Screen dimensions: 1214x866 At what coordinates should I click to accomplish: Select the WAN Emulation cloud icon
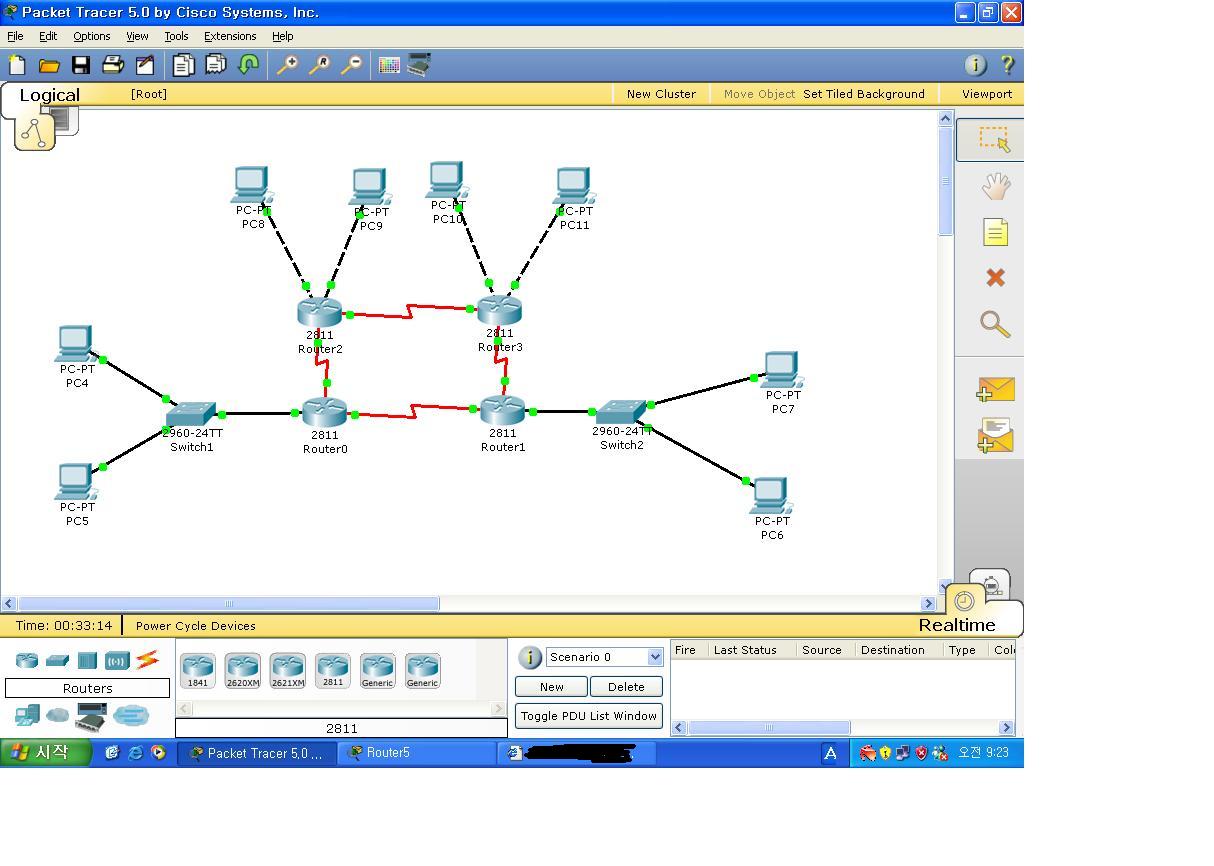click(x=57, y=715)
